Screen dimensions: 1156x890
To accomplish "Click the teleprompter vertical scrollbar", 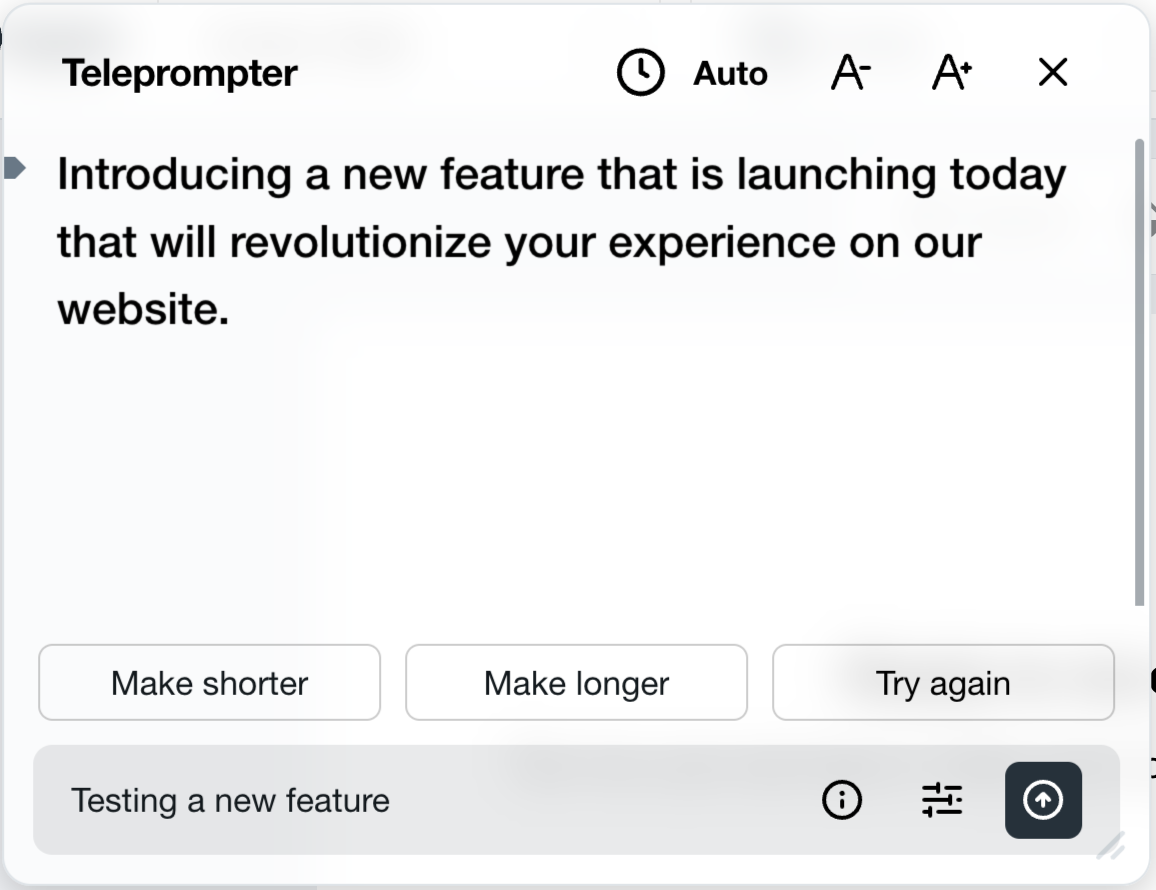I will (x=1140, y=370).
